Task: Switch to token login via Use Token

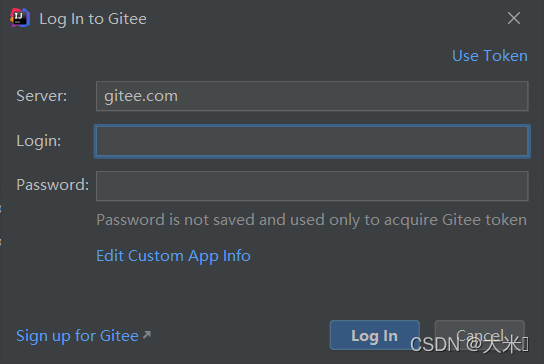Action: [x=490, y=56]
